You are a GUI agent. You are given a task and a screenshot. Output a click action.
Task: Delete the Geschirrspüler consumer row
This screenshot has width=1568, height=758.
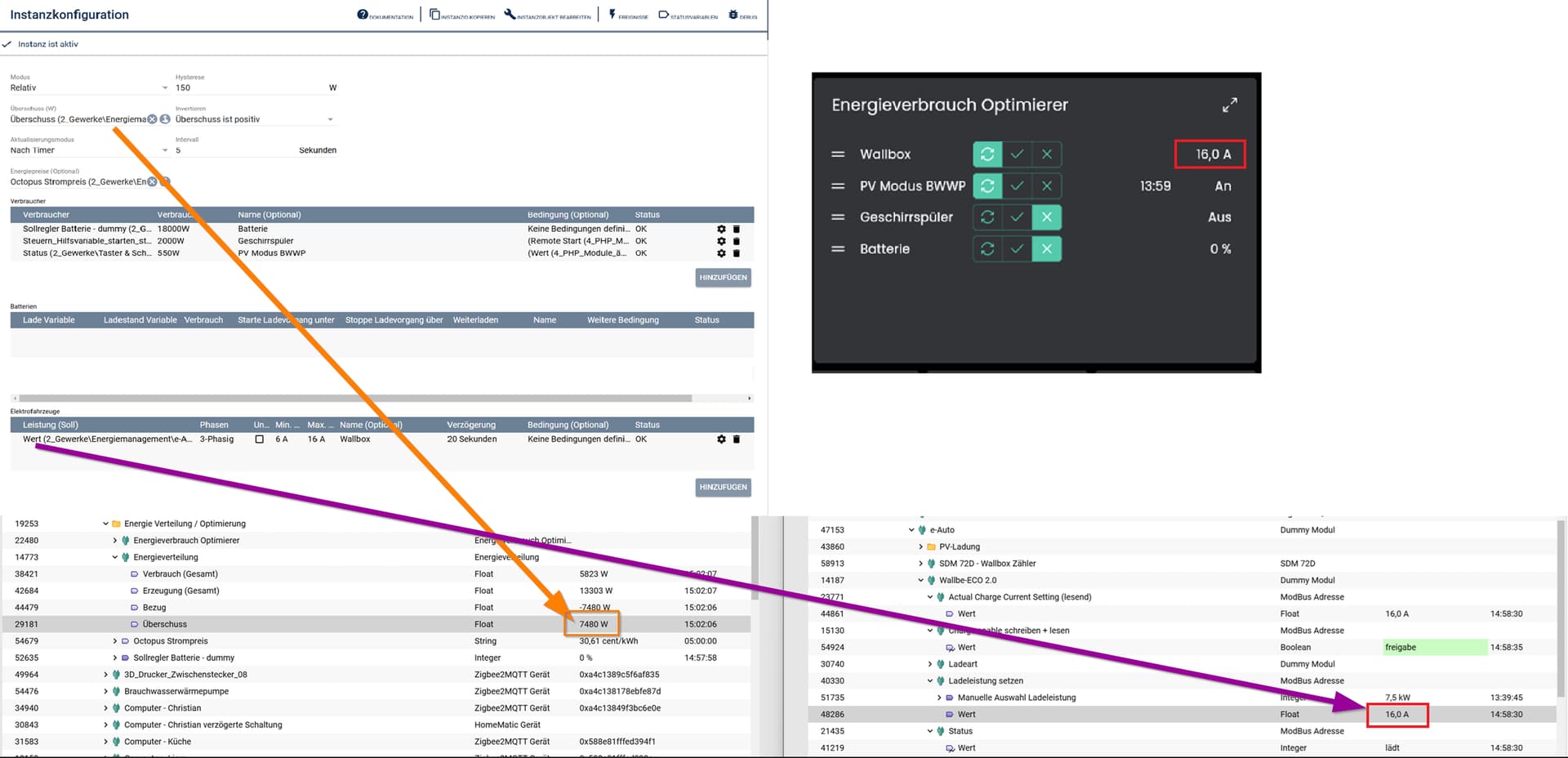(736, 241)
